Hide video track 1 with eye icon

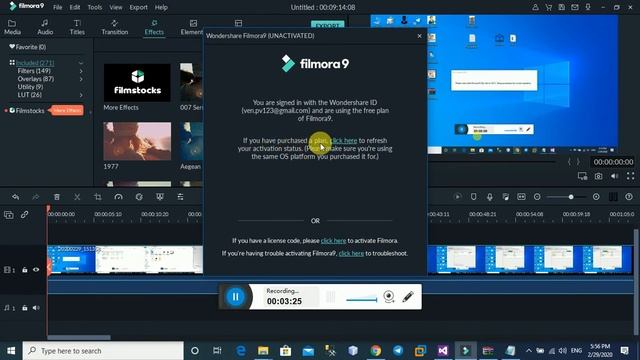[36, 269]
